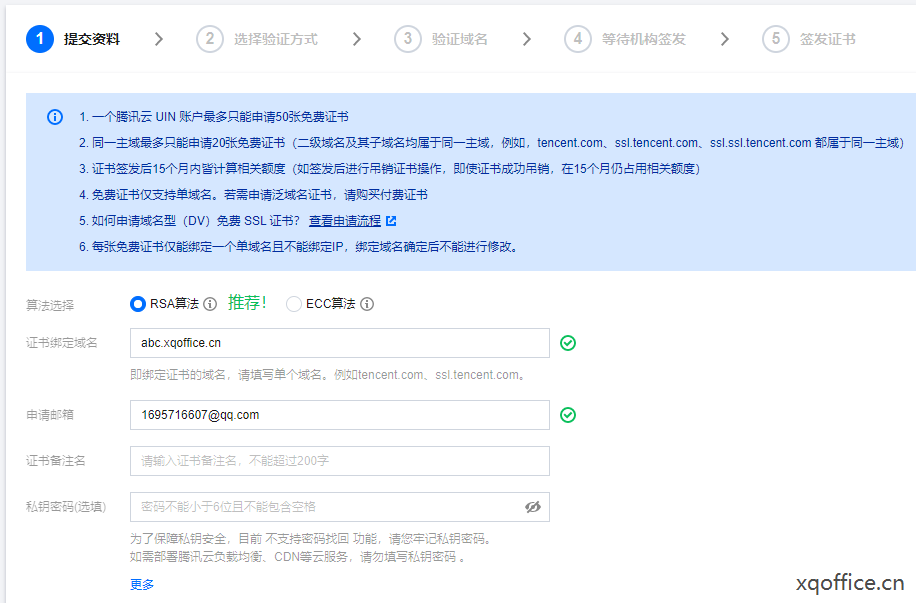916x603 pixels.
Task: Click notice line 6 about 不能绑定IP
Action: (299, 247)
